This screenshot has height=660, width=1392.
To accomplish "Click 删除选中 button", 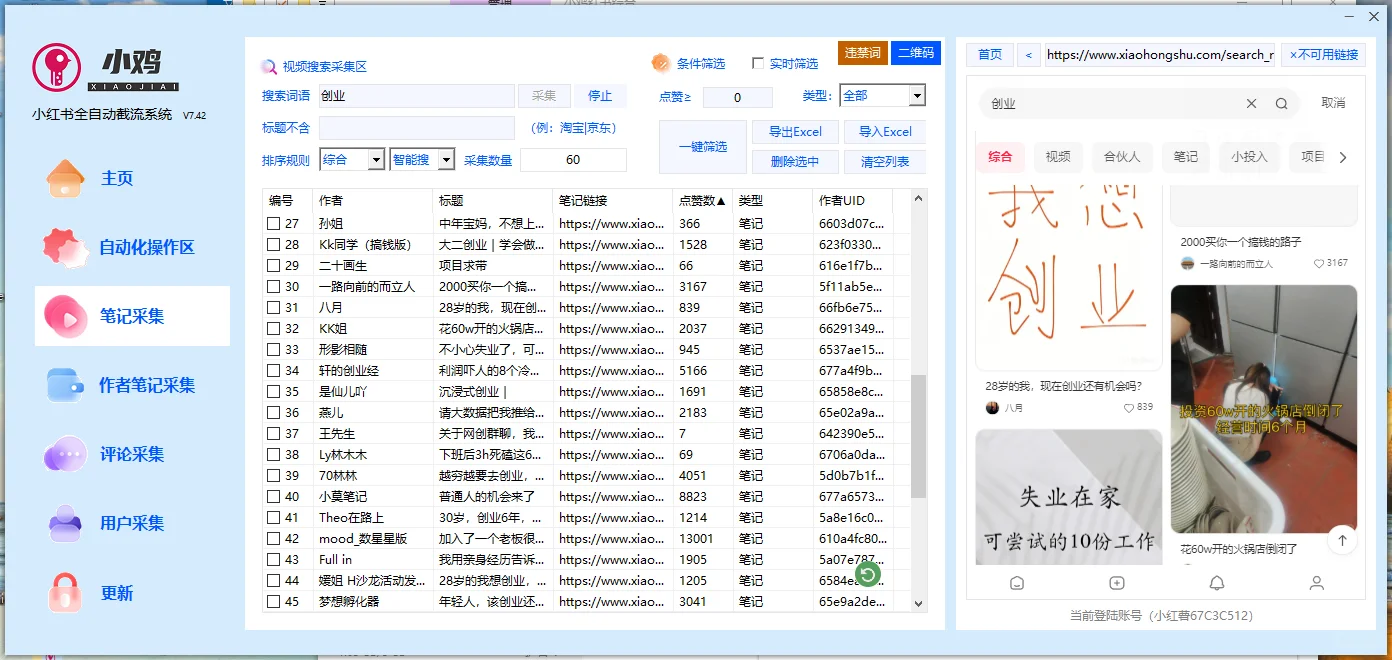I will [795, 161].
